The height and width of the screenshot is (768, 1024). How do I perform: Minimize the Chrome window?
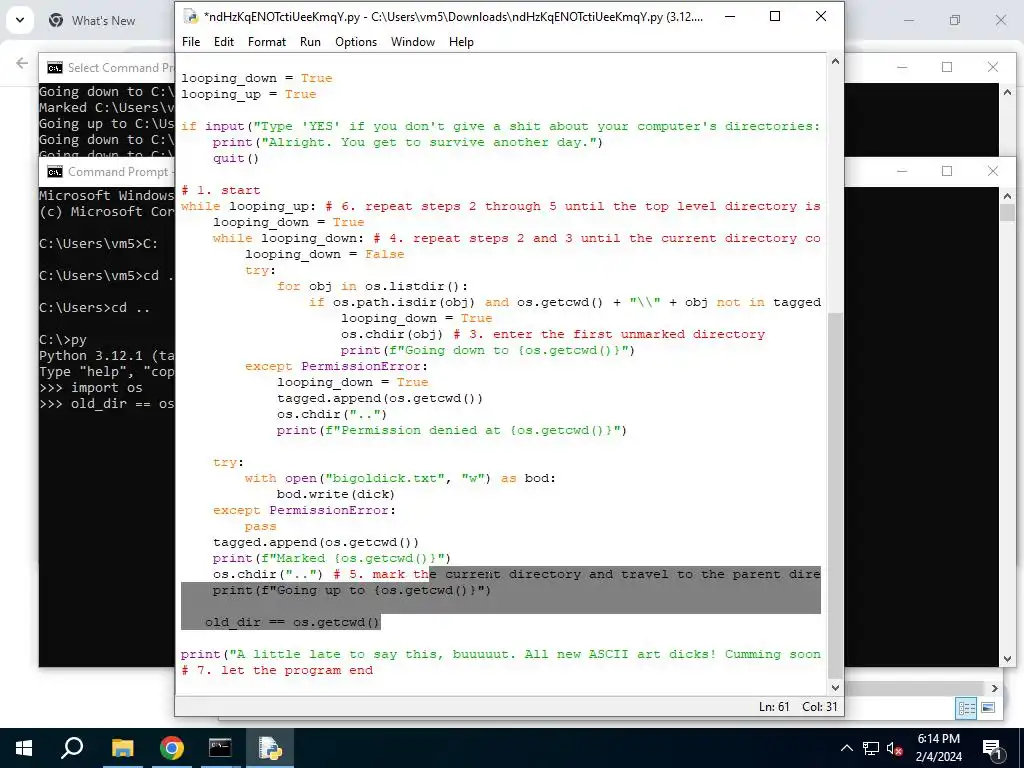click(908, 20)
